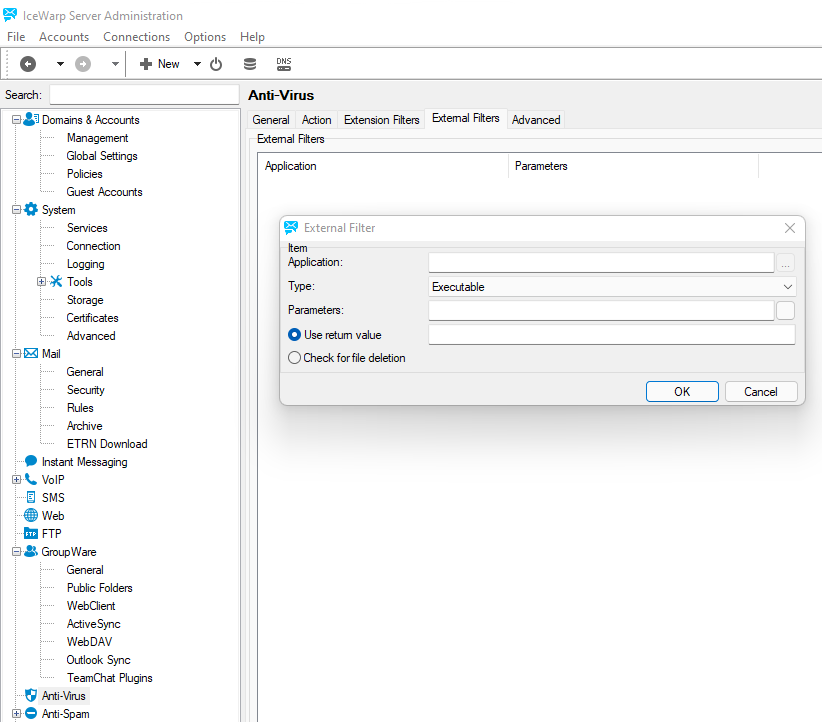
Task: Collapse the GroupWare tree node
Action: click(x=16, y=552)
